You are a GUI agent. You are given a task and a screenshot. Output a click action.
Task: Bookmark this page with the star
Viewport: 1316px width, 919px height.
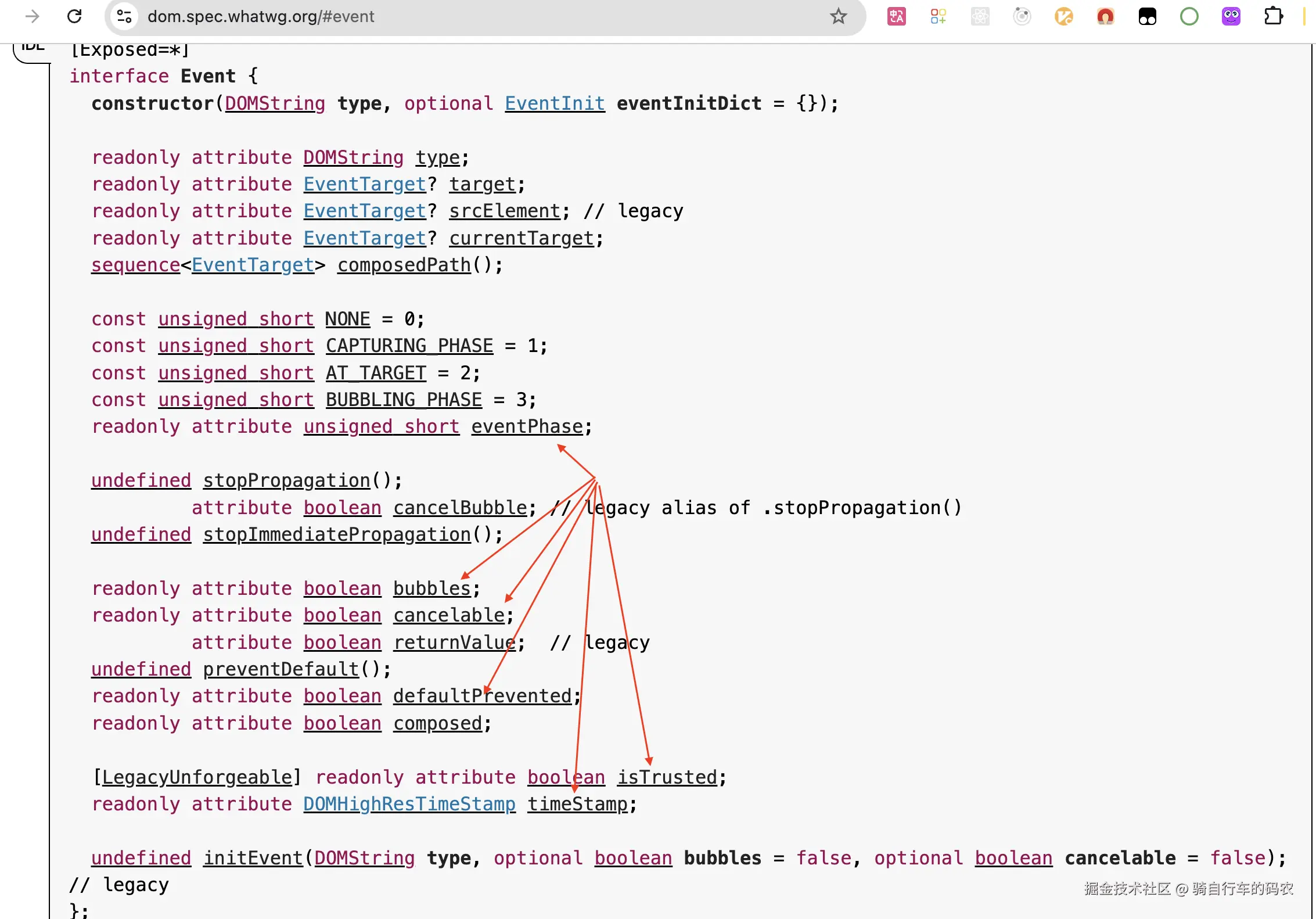tap(838, 16)
